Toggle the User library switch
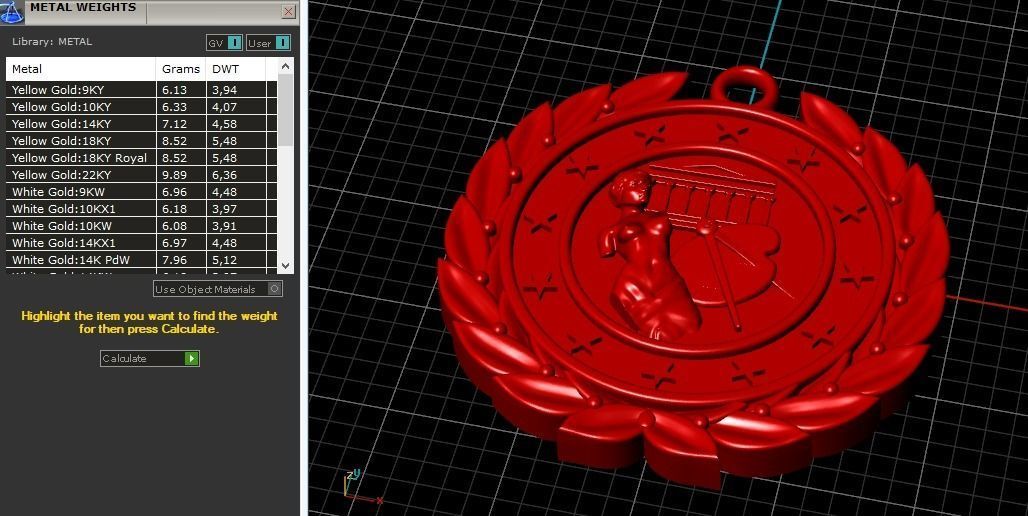This screenshot has height=516, width=1028. pos(268,43)
